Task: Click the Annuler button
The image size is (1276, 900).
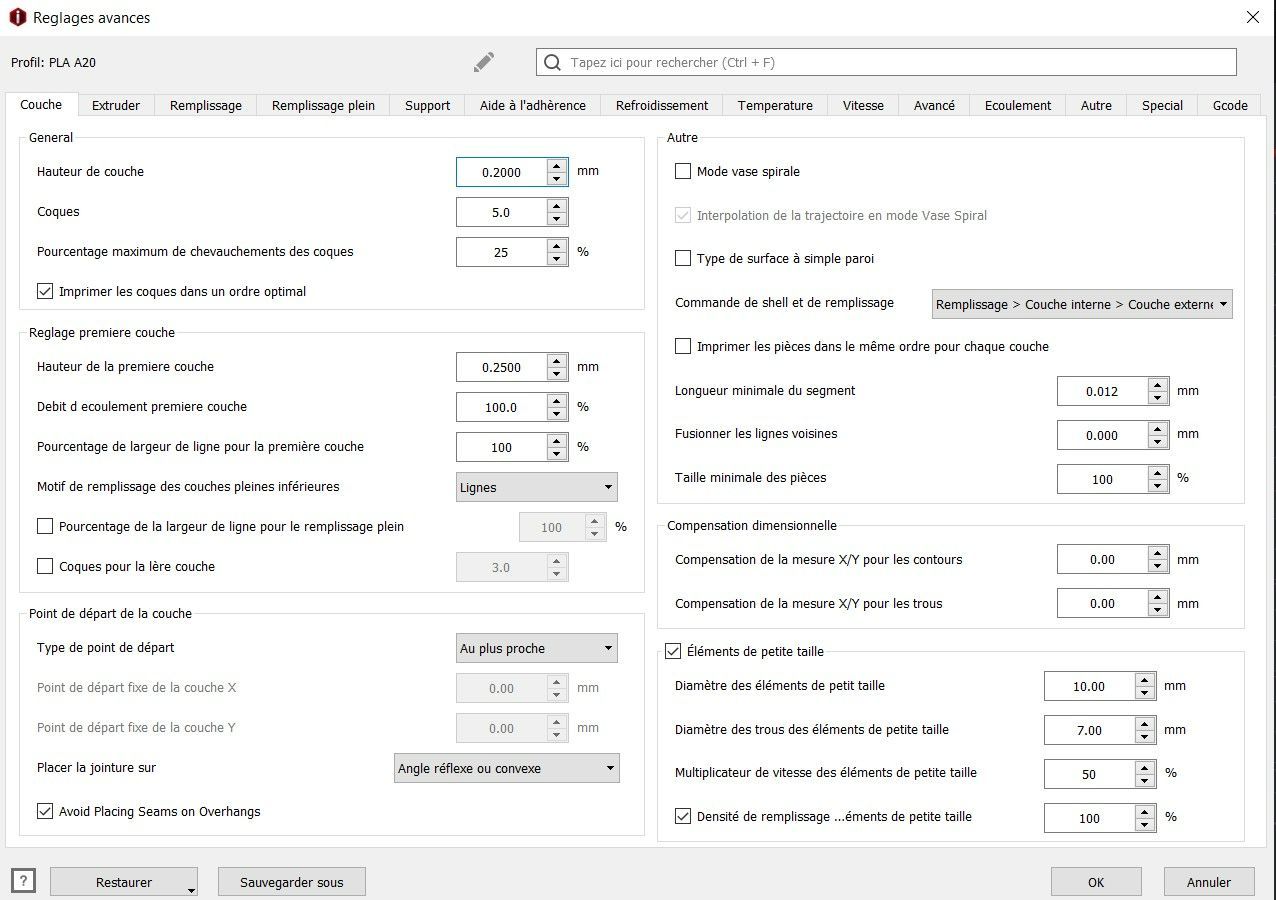Action: point(1209,882)
